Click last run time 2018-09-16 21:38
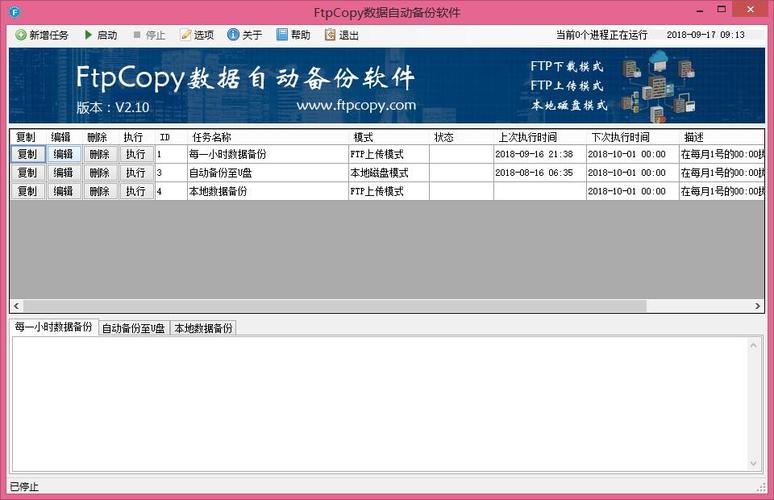The height and width of the screenshot is (500, 774). point(540,154)
